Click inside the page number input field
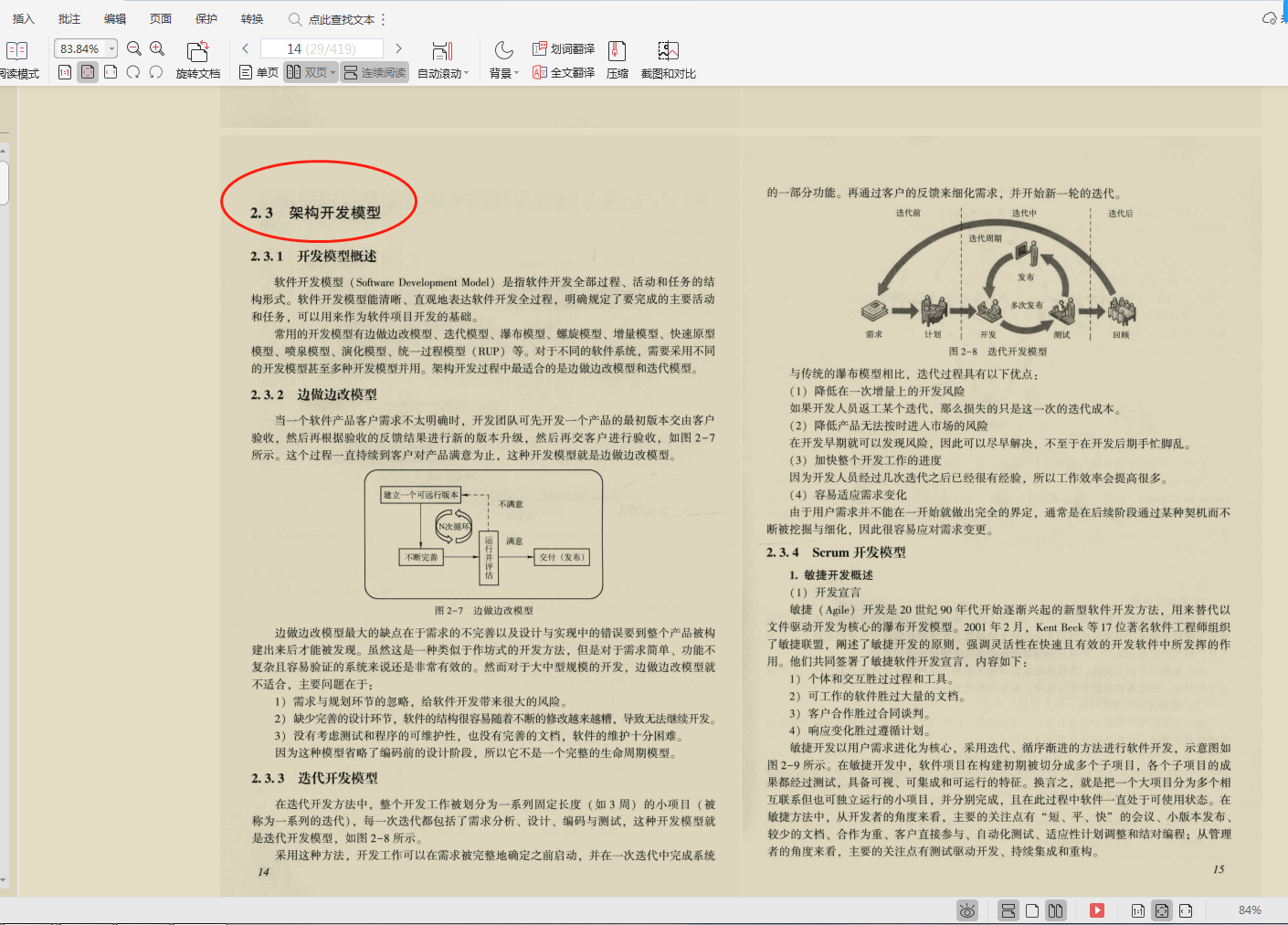 (x=322, y=47)
